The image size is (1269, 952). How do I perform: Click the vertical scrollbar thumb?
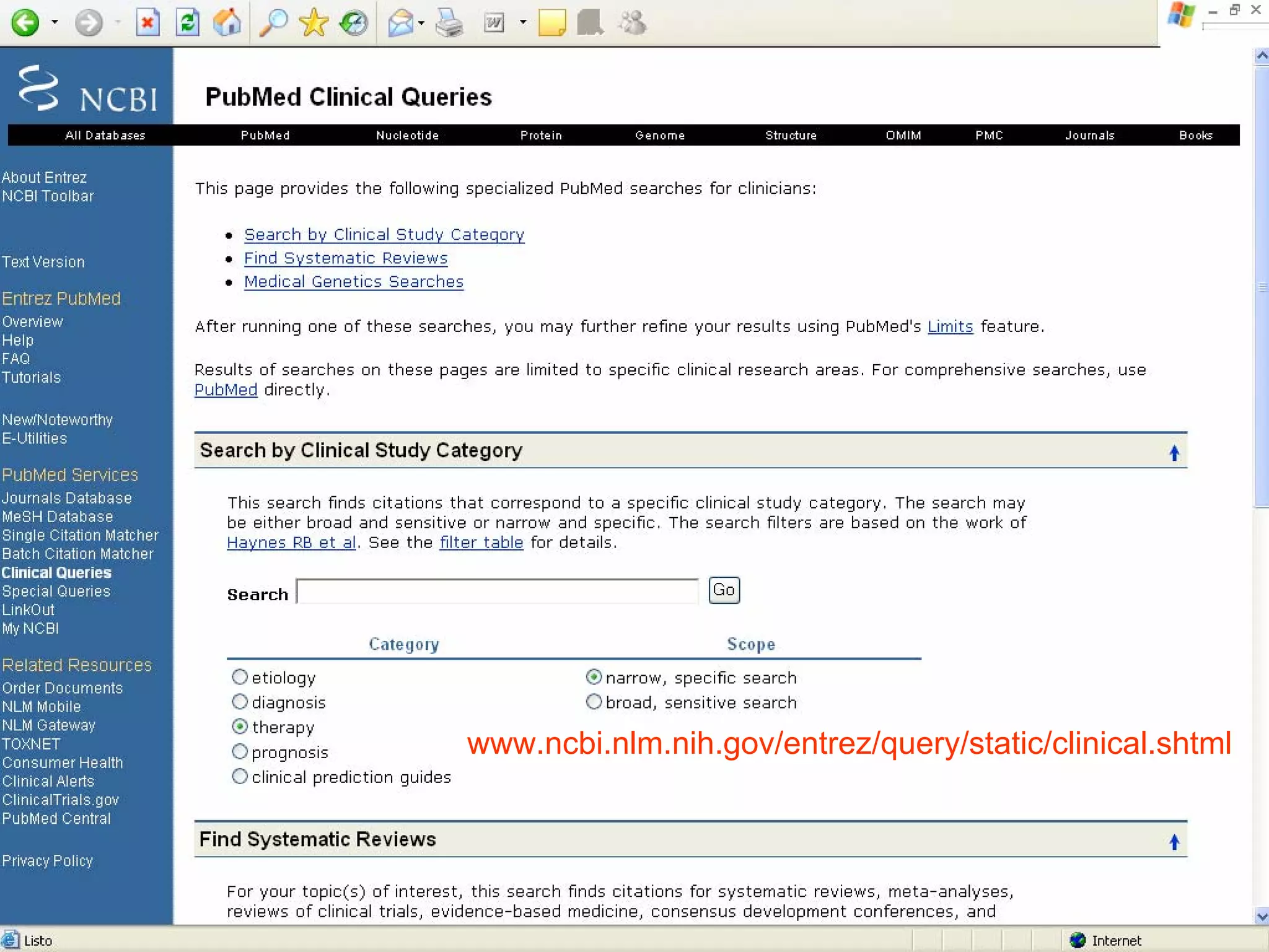pyautogui.click(x=1261, y=287)
